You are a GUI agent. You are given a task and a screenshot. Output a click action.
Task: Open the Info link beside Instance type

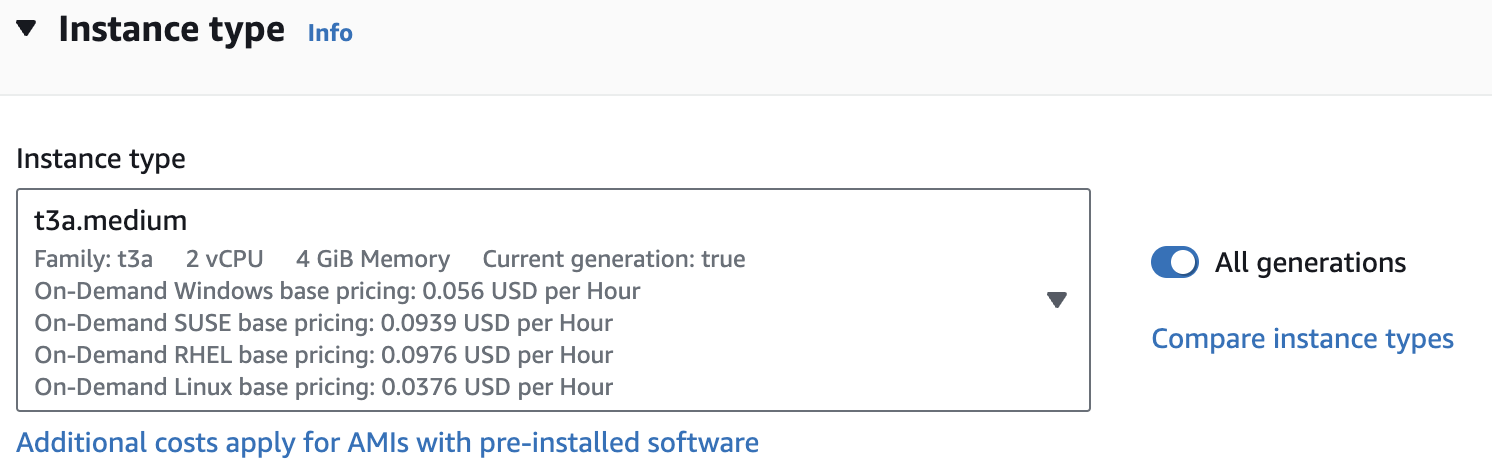click(x=330, y=33)
